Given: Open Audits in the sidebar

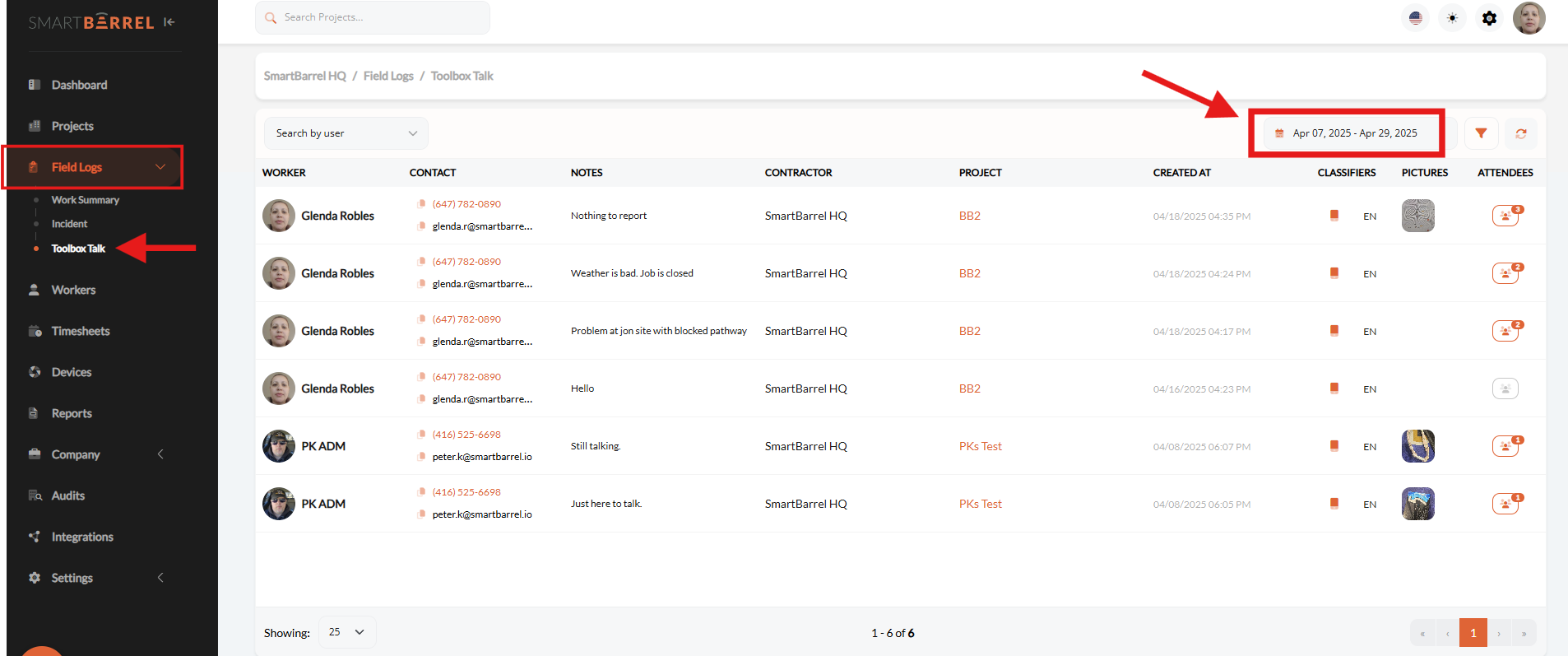Looking at the screenshot, I should tap(68, 495).
